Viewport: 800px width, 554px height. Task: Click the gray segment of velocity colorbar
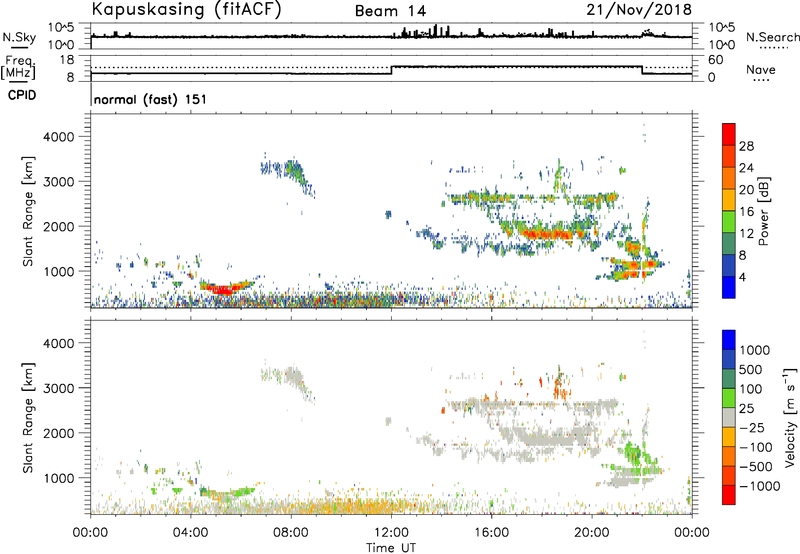click(729, 417)
